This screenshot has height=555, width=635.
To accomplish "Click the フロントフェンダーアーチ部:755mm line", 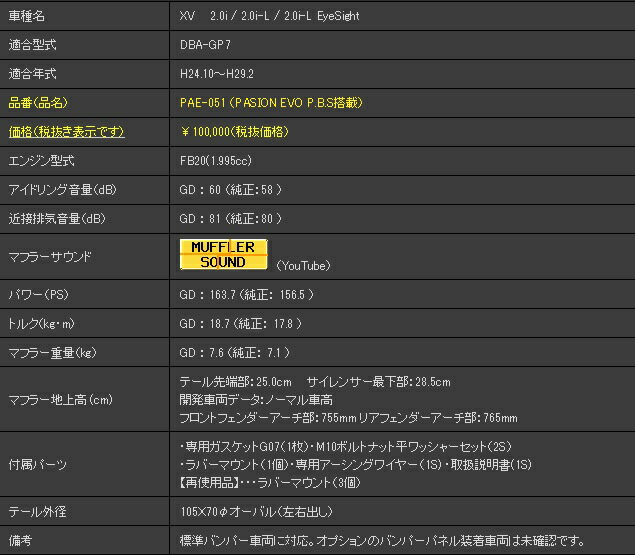I will point(349,418).
